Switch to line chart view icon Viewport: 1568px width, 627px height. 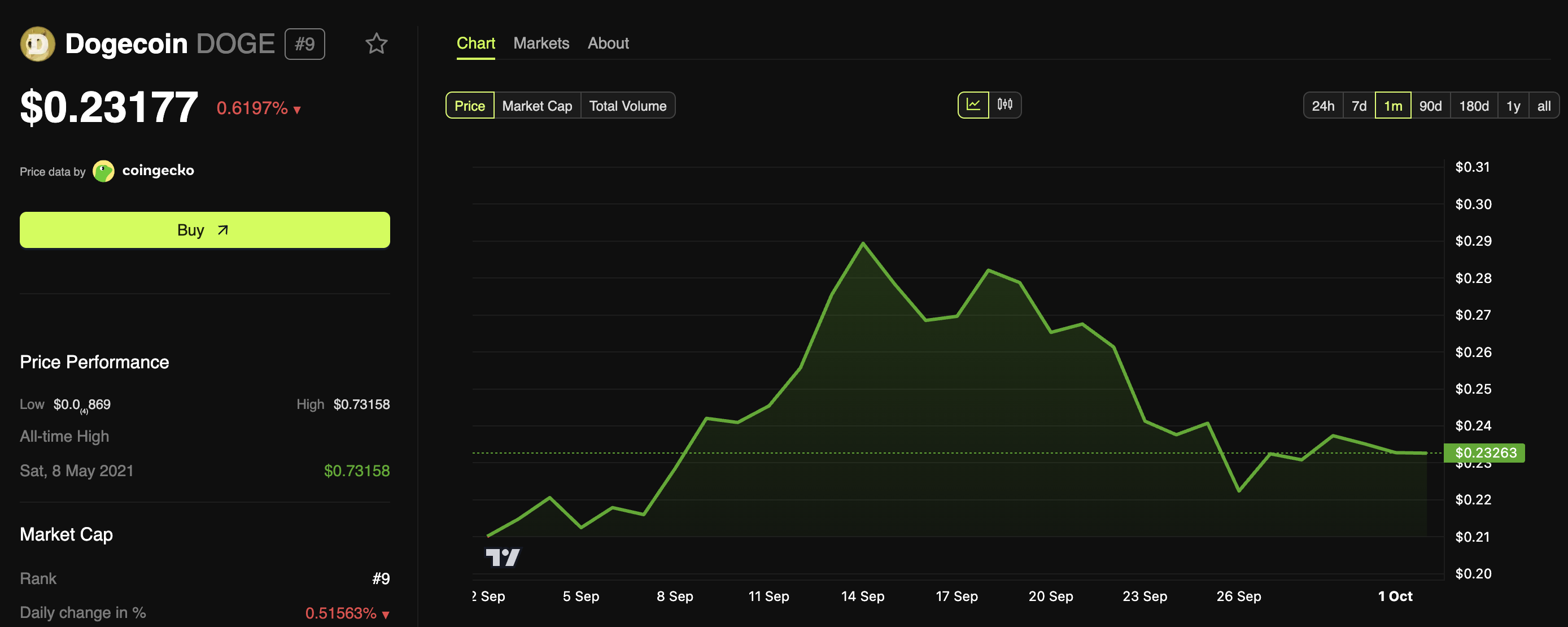[x=973, y=105]
